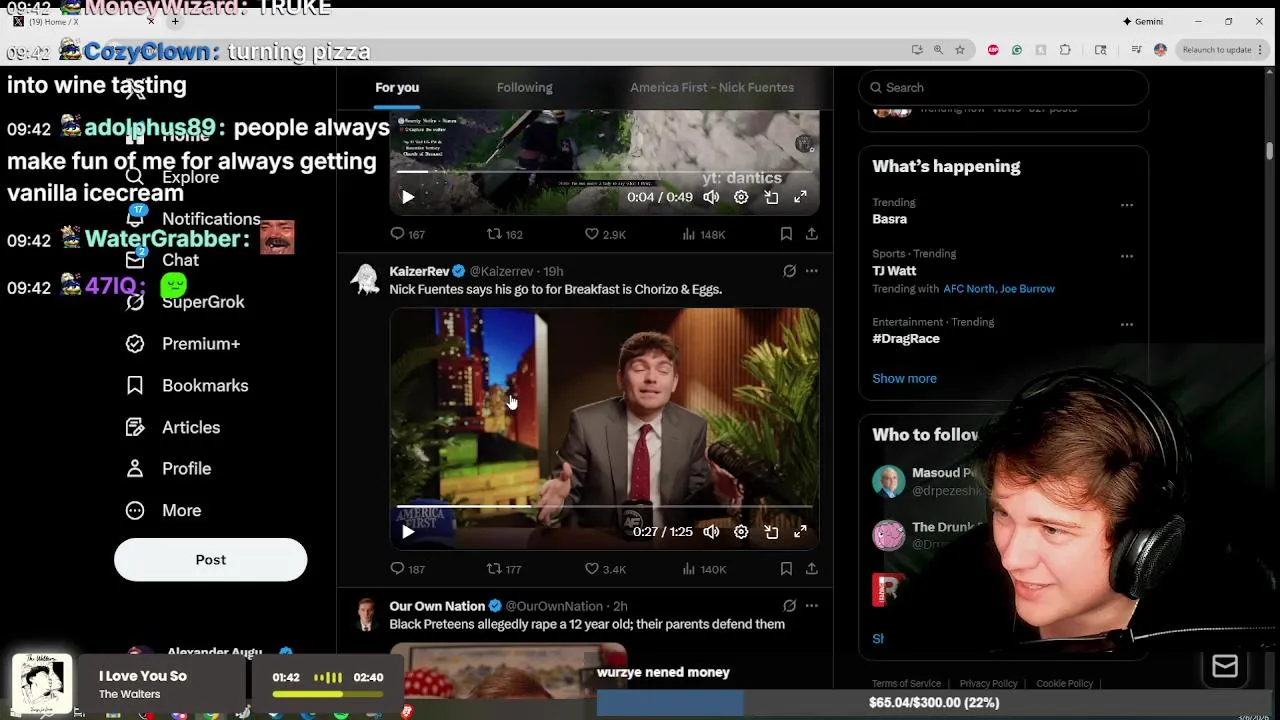Open options for the #DragRace trend

click(x=1127, y=325)
